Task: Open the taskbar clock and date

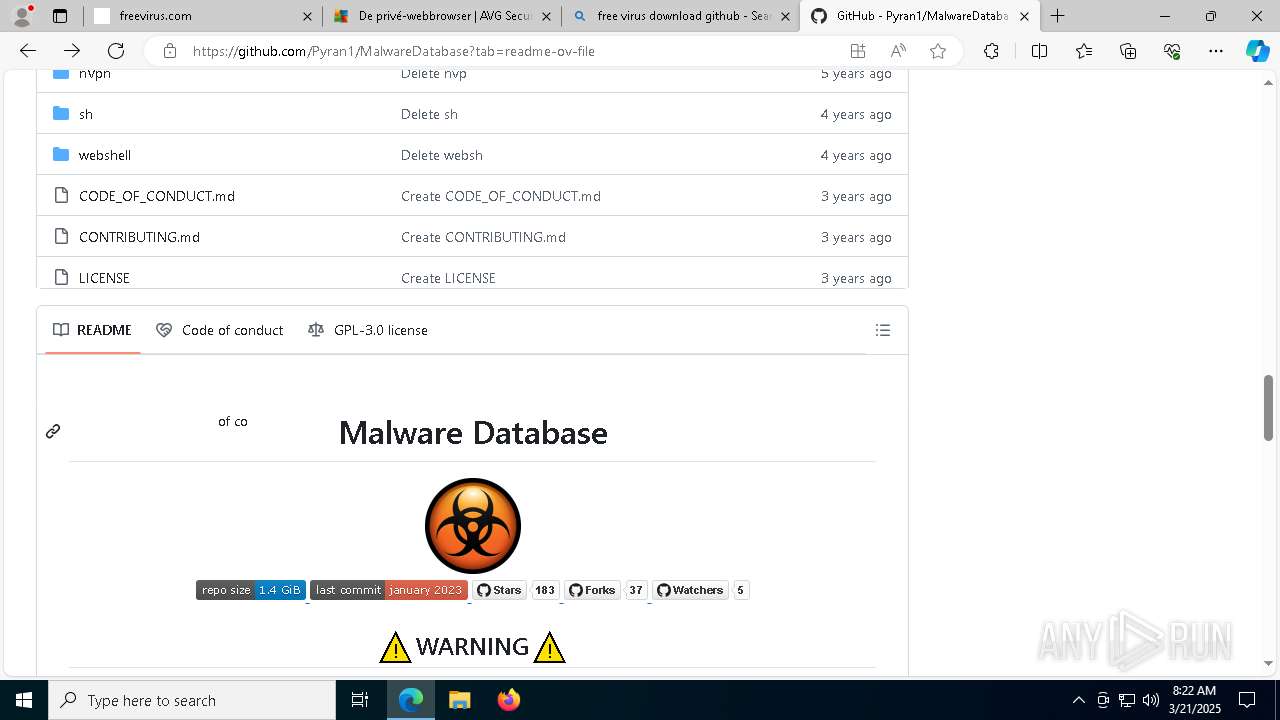Action: point(1194,700)
